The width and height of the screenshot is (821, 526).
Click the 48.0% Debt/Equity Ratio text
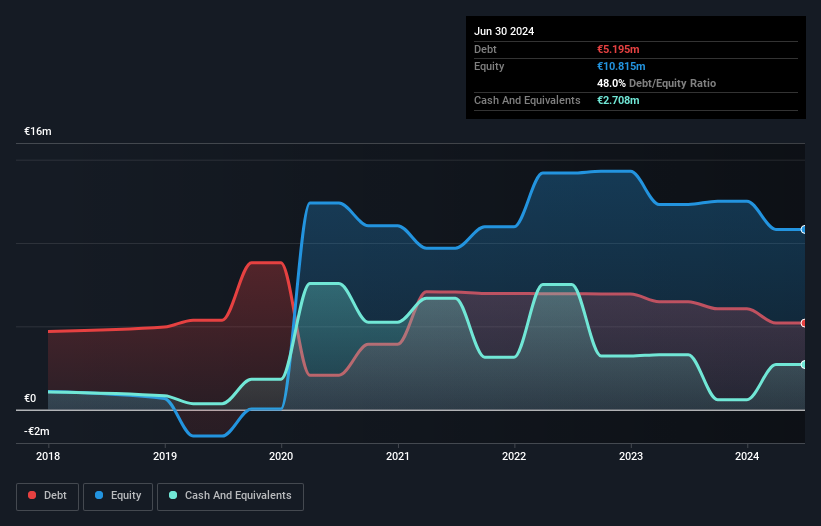[x=657, y=83]
